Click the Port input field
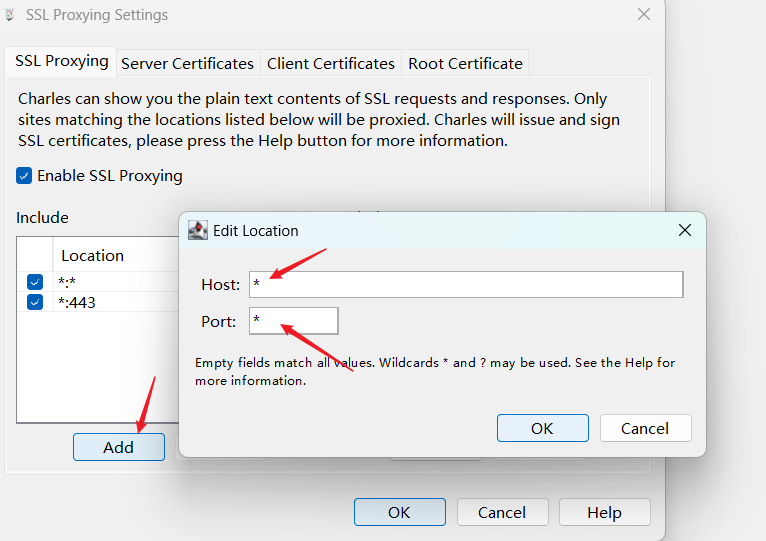Image resolution: width=766 pixels, height=541 pixels. click(x=294, y=321)
